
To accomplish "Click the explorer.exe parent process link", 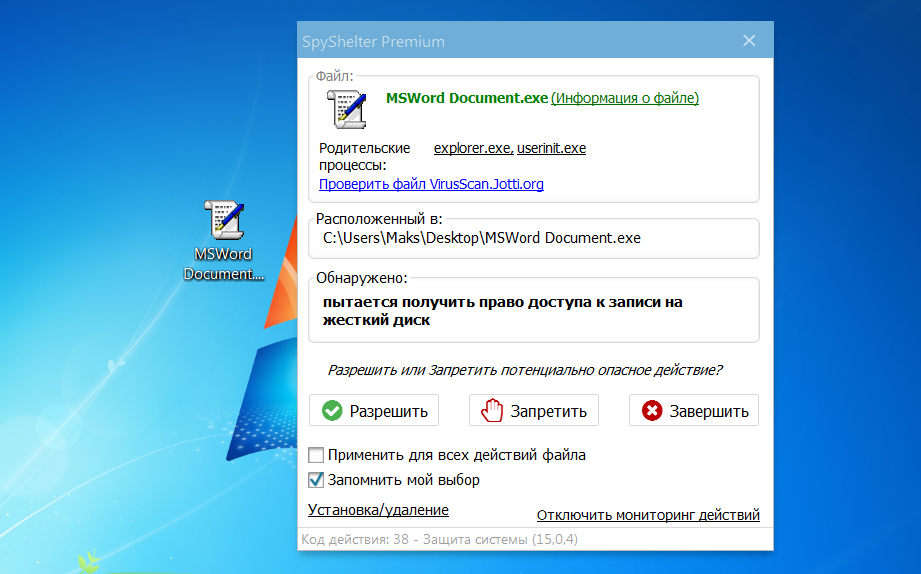I will coord(473,148).
